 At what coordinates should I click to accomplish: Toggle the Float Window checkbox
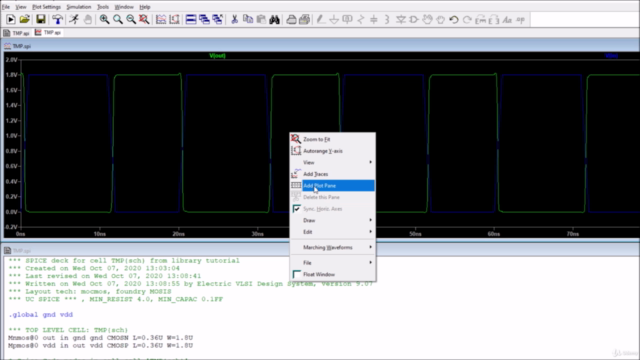point(296,274)
